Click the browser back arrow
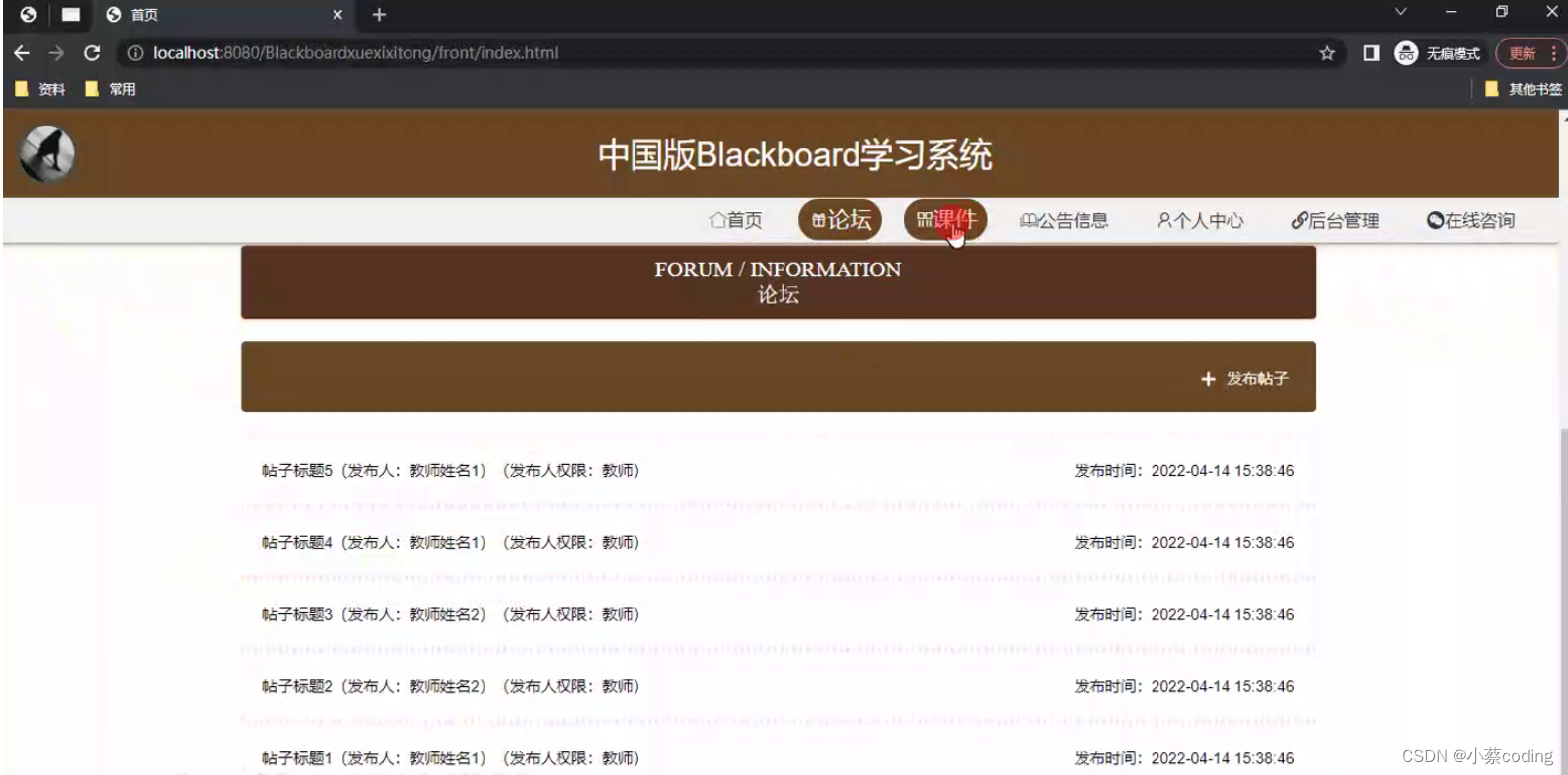The width and height of the screenshot is (1568, 775). point(22,53)
